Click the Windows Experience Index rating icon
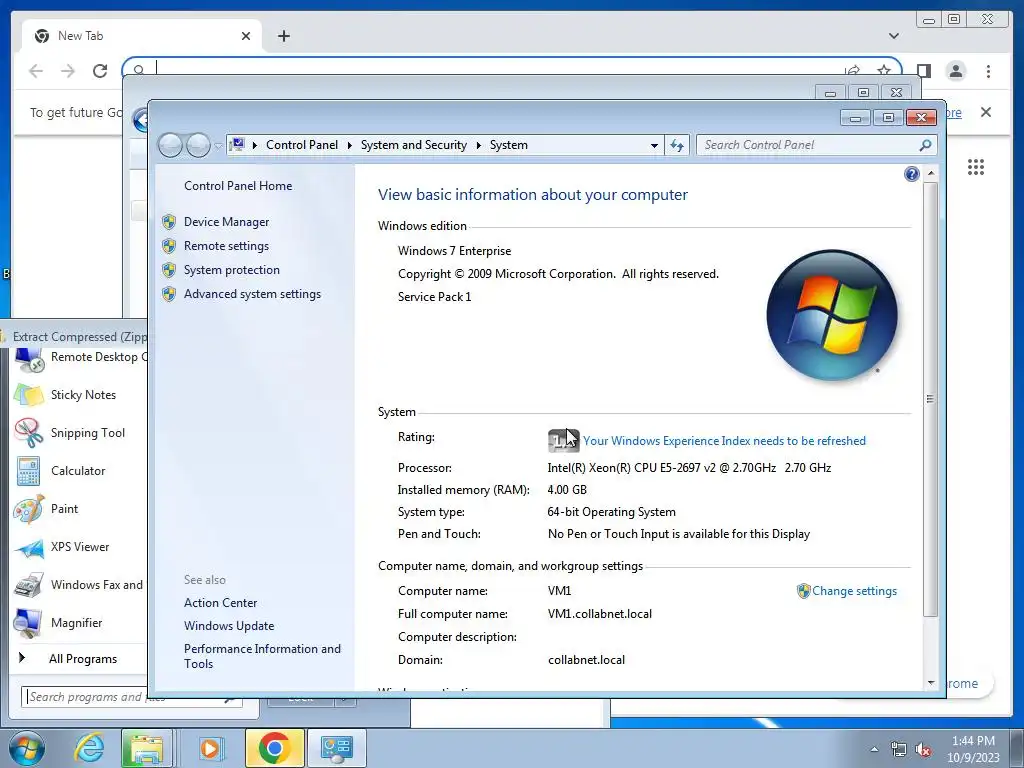 click(563, 441)
